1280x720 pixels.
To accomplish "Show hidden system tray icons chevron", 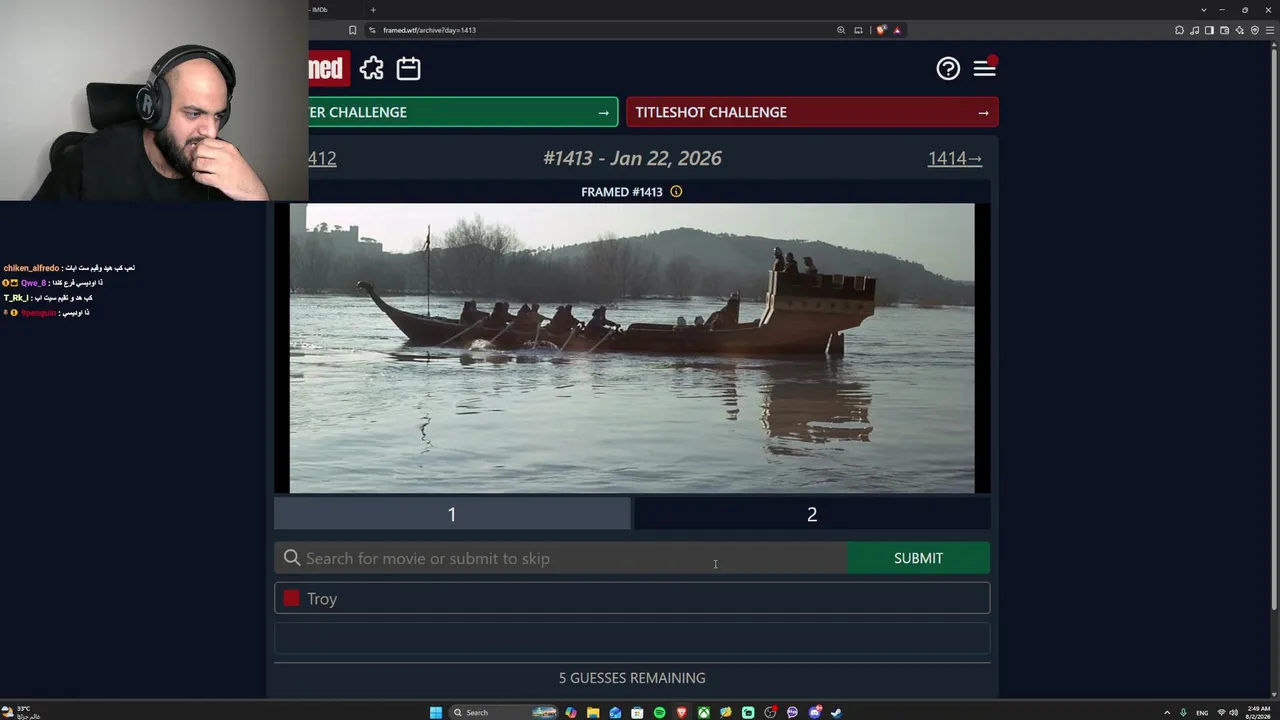I will pyautogui.click(x=1166, y=712).
